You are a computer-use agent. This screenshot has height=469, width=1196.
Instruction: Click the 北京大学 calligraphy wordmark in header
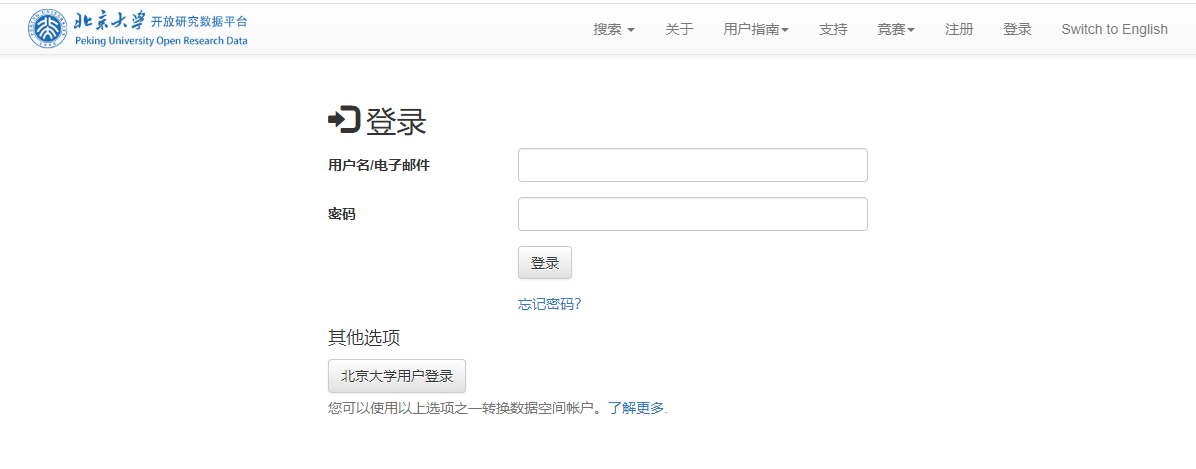109,21
